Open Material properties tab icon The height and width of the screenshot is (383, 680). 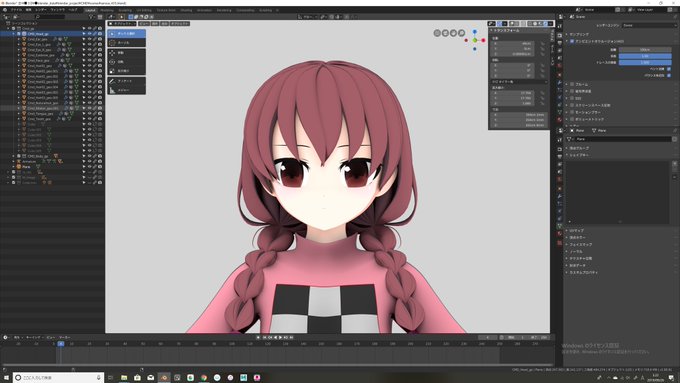click(560, 120)
